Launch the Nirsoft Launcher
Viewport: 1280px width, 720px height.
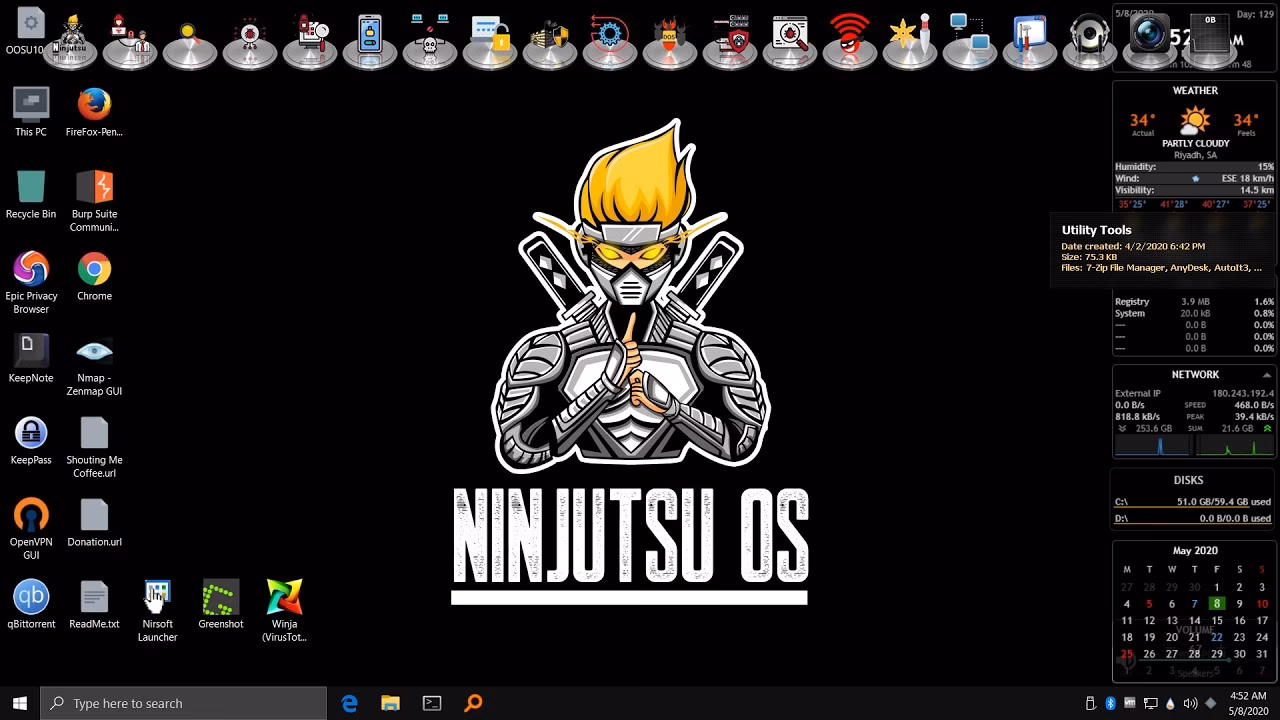[x=157, y=598]
